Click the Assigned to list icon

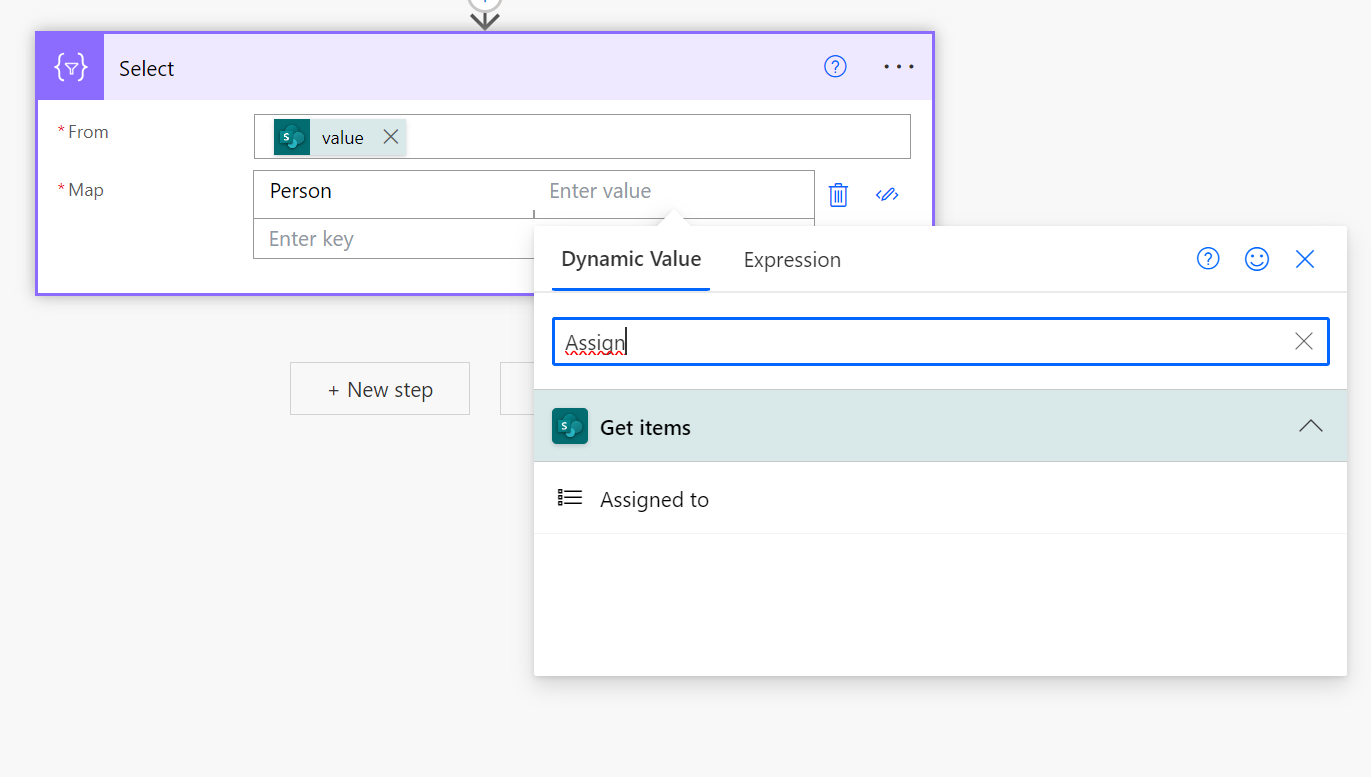[x=569, y=497]
